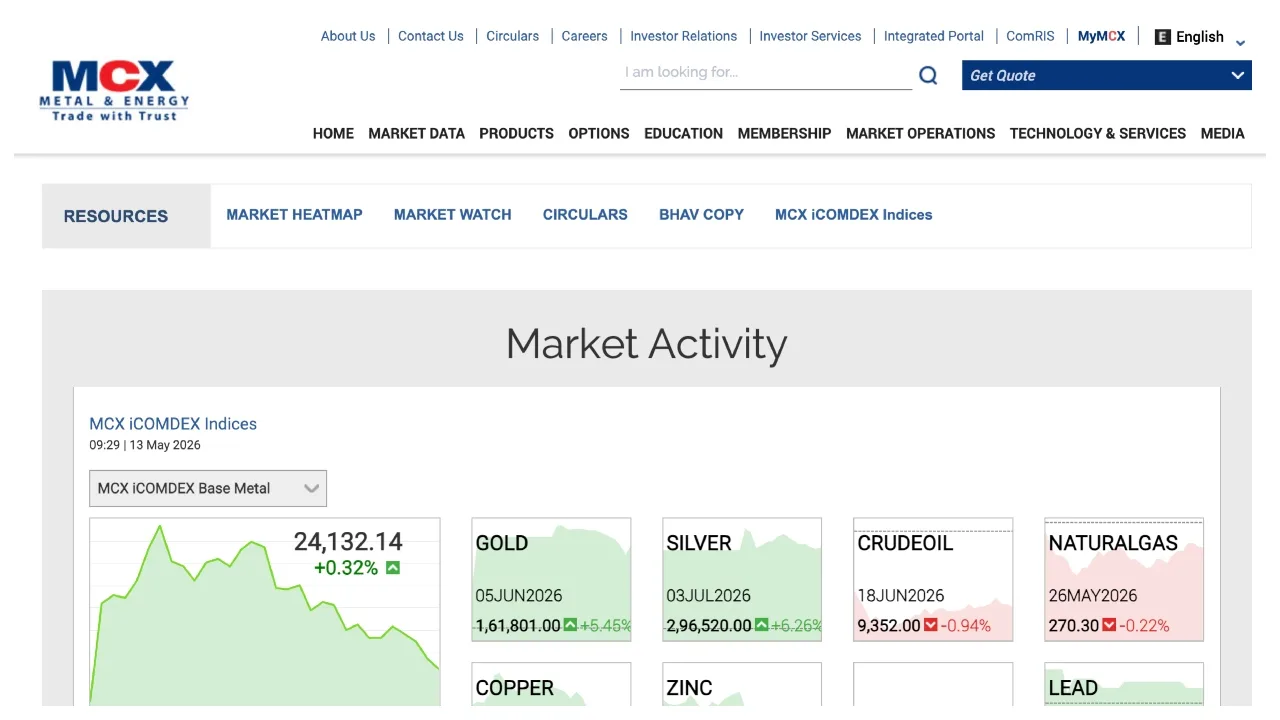This screenshot has width=1280, height=720.
Task: Select the ZINC commodity tile
Action: tap(742, 684)
